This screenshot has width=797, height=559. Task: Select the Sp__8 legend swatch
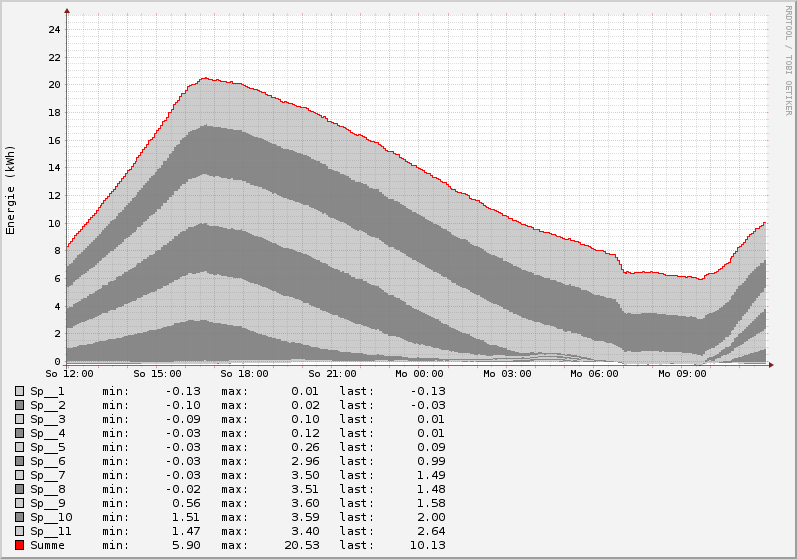pos(19,489)
